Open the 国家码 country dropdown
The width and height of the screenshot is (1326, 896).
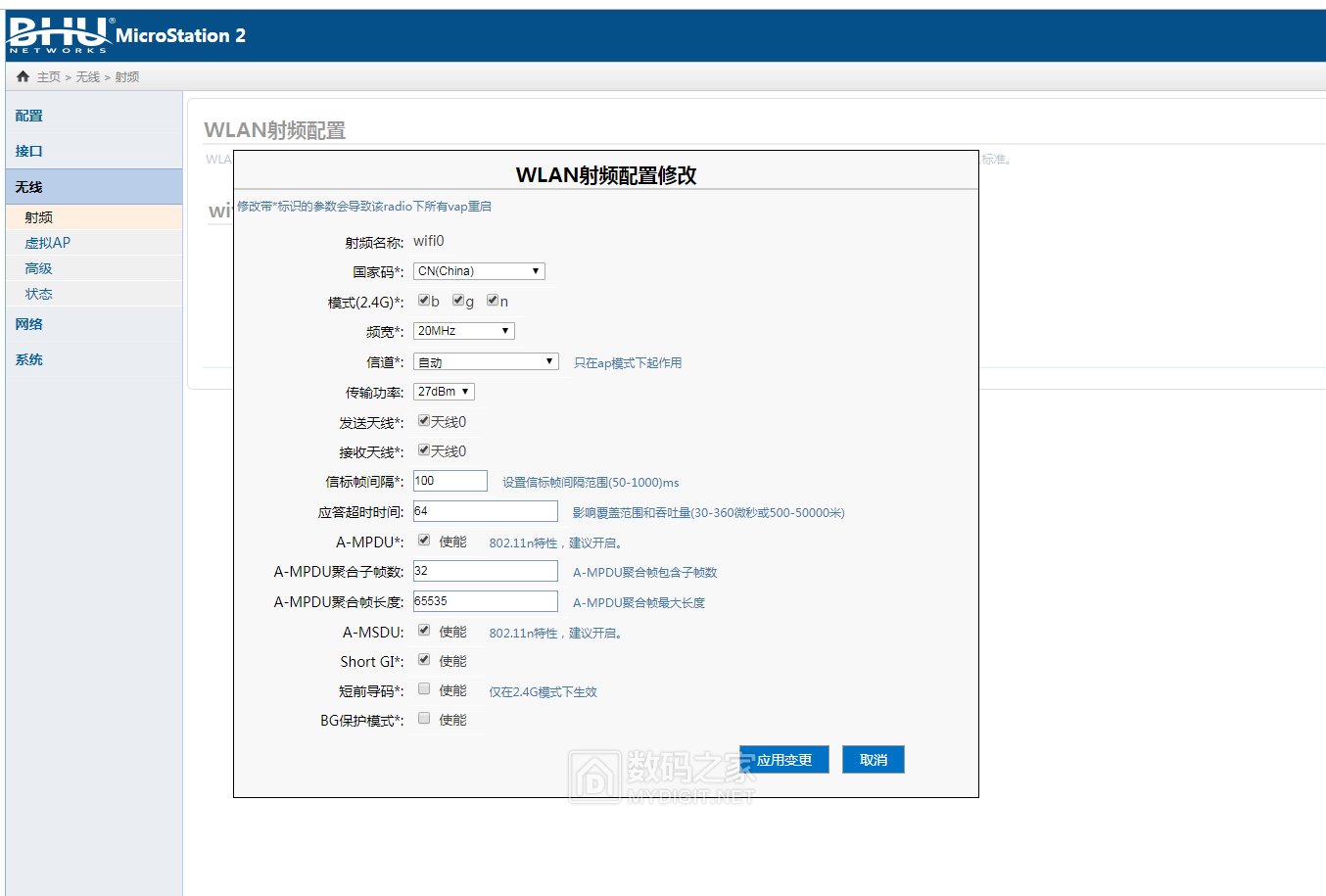(479, 270)
